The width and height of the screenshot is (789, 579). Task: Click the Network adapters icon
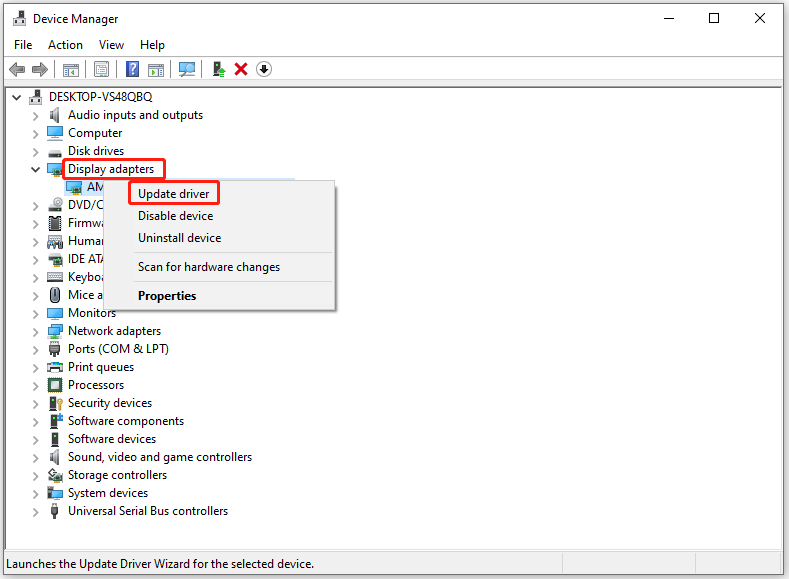point(55,332)
